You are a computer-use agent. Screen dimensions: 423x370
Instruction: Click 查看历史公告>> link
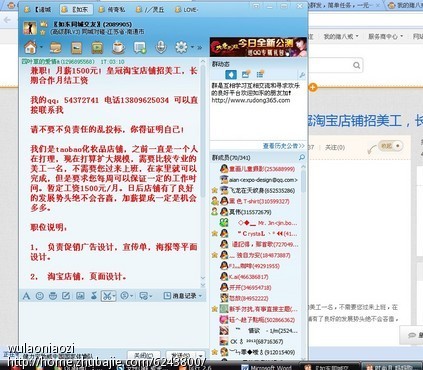pos(284,146)
